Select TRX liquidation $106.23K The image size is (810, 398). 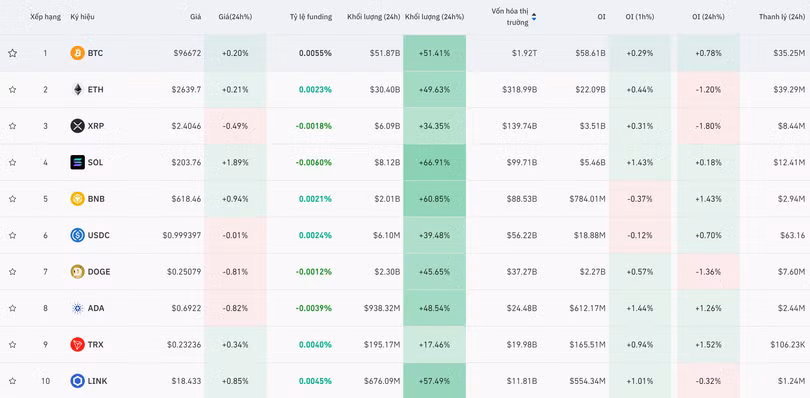coord(787,345)
